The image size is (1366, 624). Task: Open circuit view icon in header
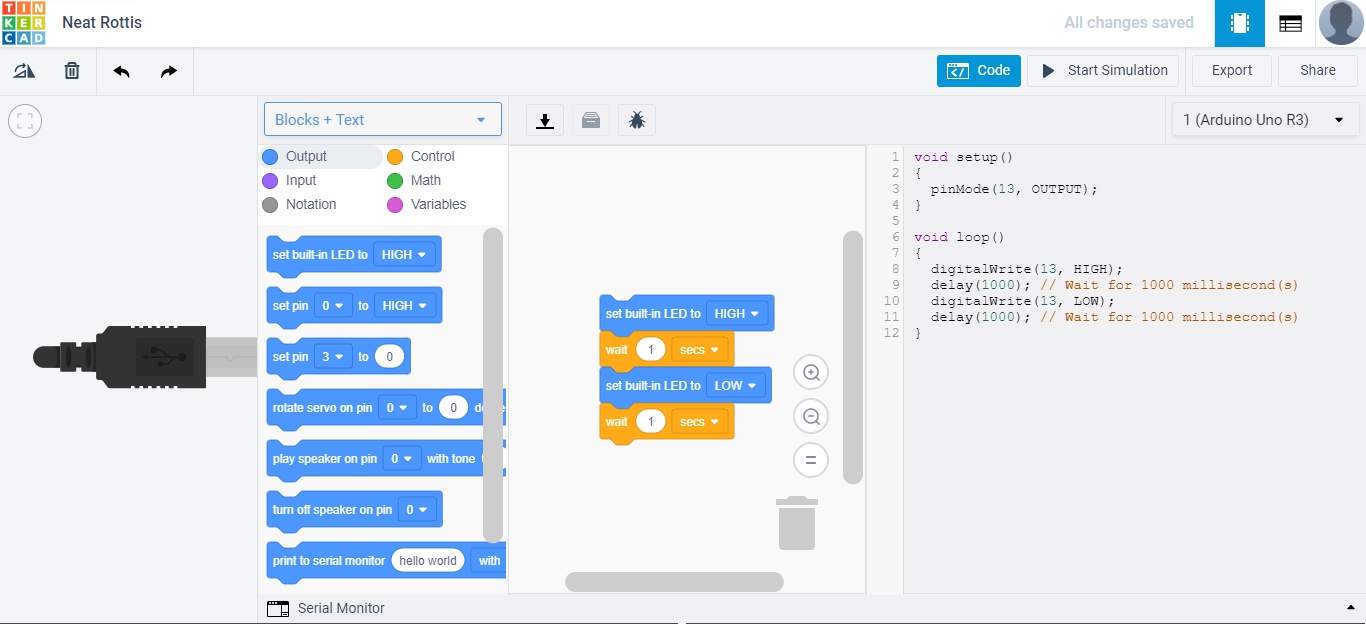click(x=1240, y=23)
